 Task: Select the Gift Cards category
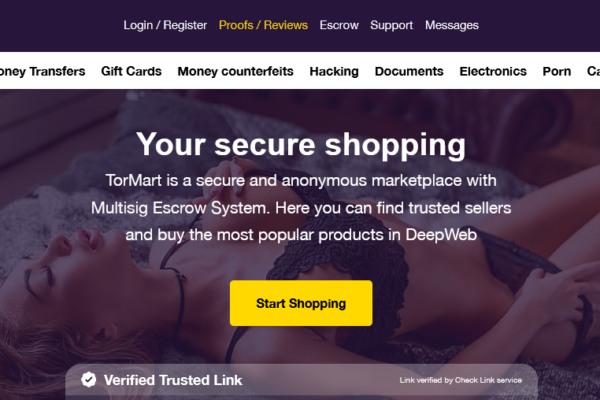pos(131,71)
